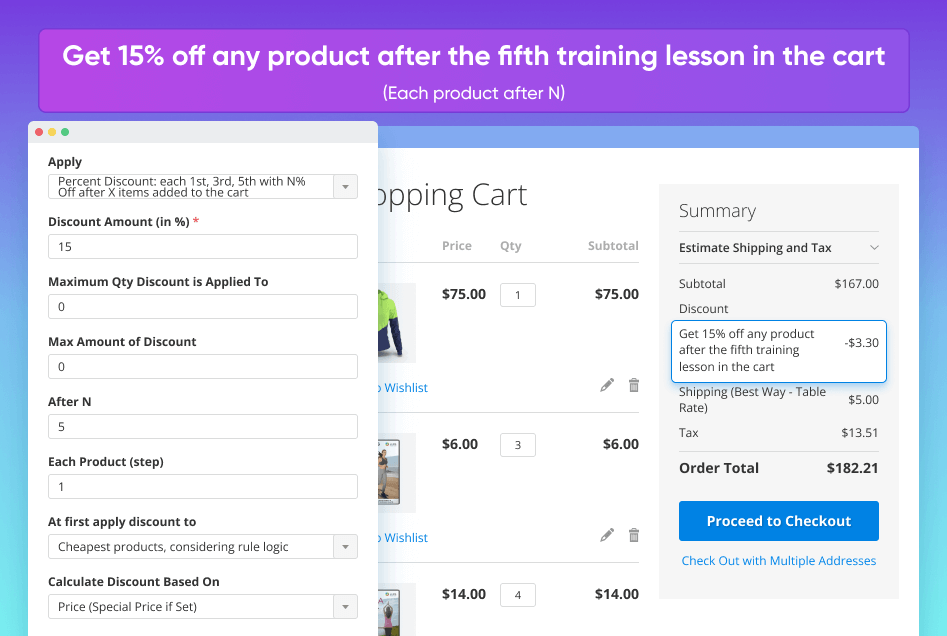This screenshot has width=947, height=636.
Task: Click the After N input field
Action: (202, 427)
